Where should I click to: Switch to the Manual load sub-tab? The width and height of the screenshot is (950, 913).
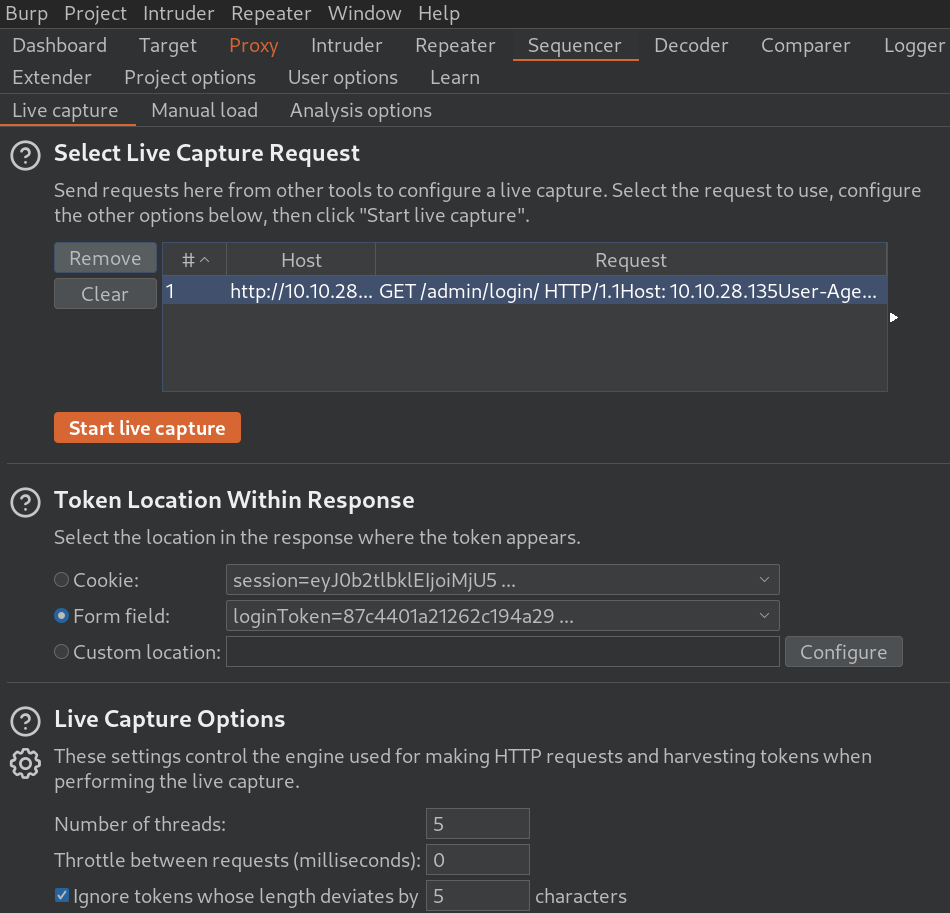[x=205, y=110]
